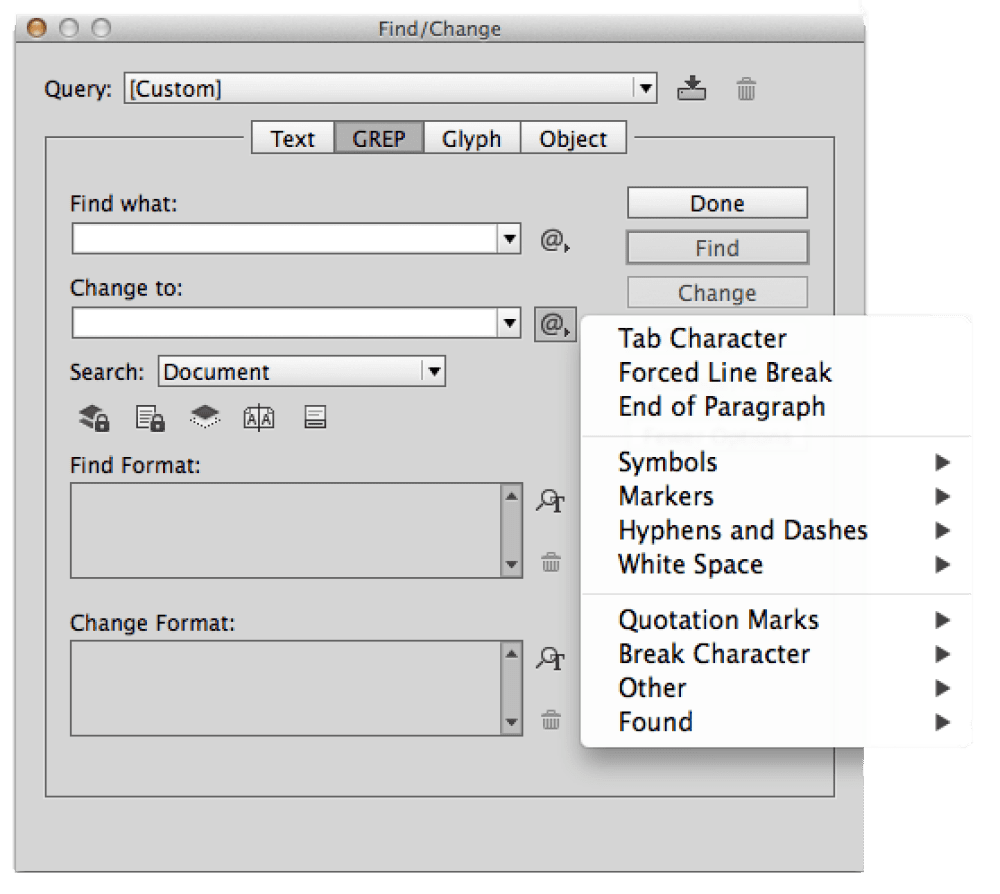Toggle Include Master Pages search option
1000x894 pixels.
pos(259,418)
